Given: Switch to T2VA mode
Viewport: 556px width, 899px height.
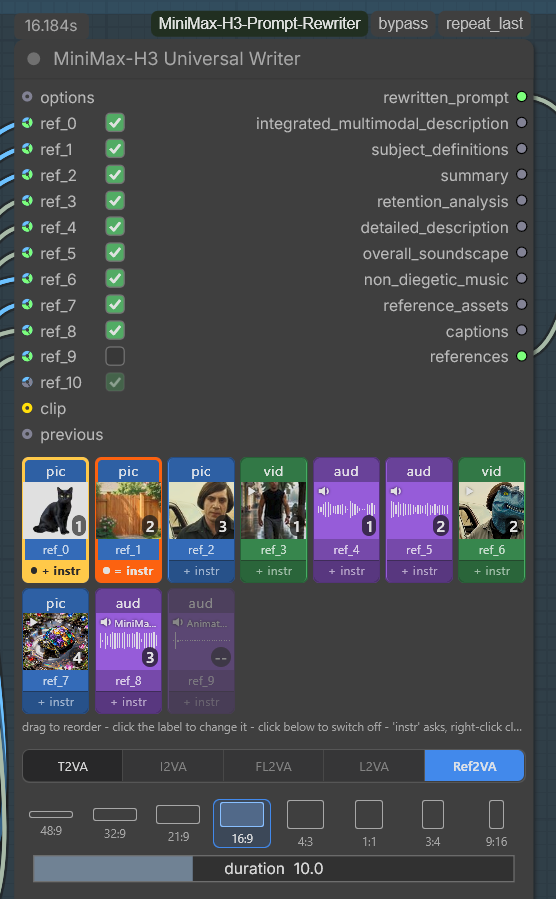Looking at the screenshot, I should [73, 767].
